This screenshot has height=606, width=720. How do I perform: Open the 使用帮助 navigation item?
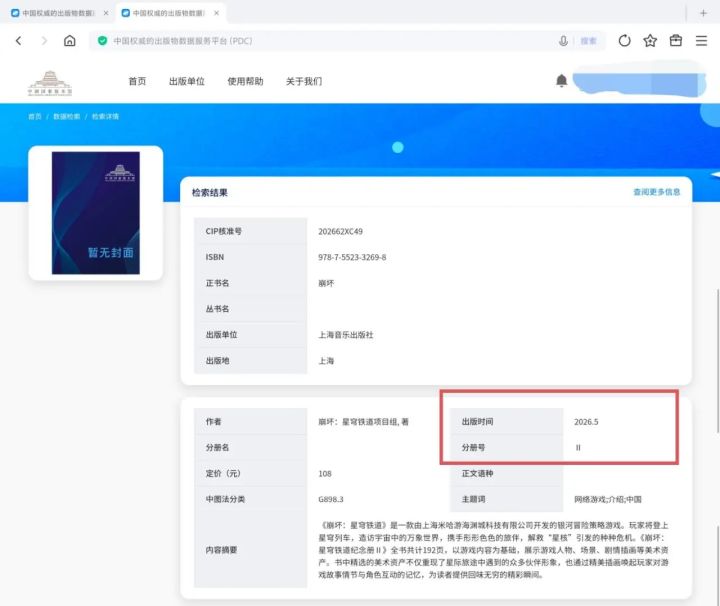(x=245, y=81)
